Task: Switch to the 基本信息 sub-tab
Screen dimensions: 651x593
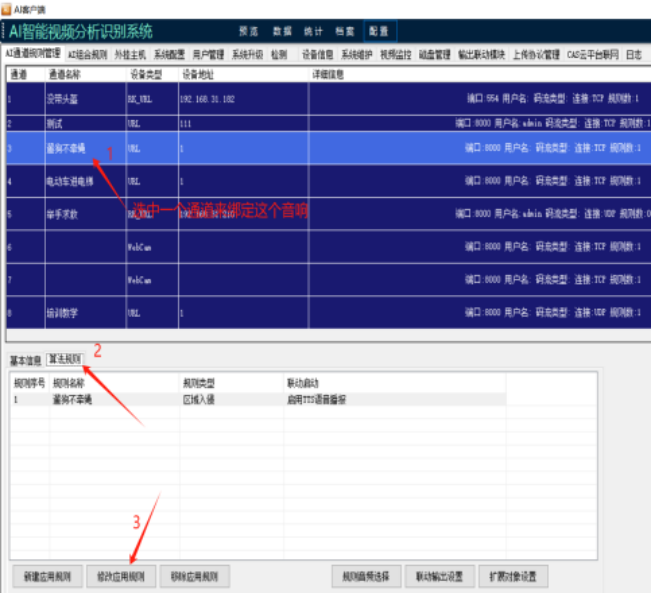Action: [x=25, y=360]
